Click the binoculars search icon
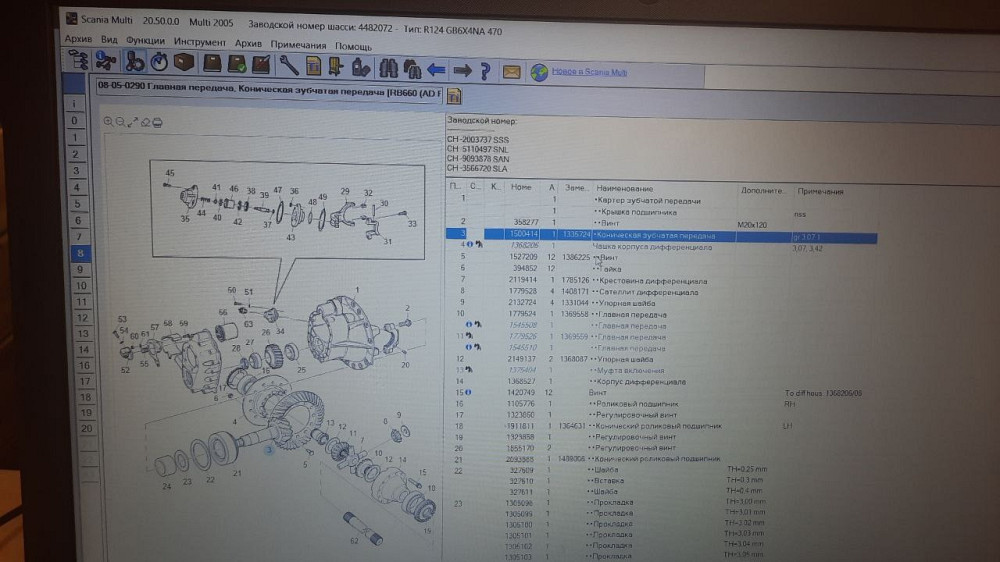1000x562 pixels. [387, 68]
